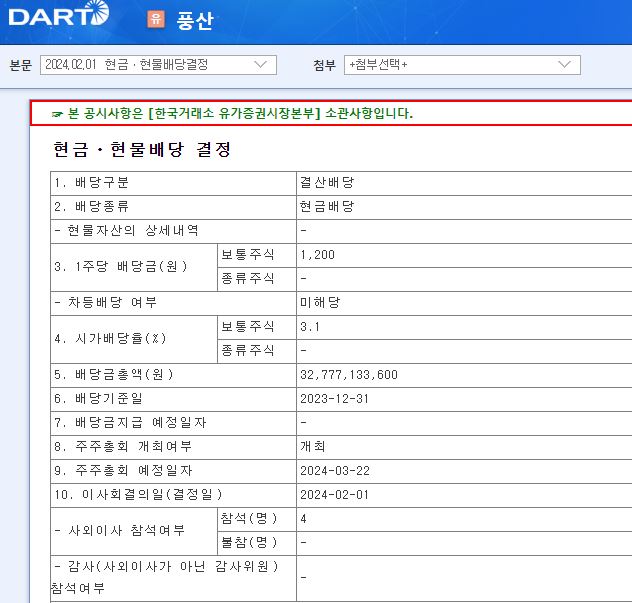Click the 3. 1주당 배당금(원) label
This screenshot has height=603, width=632.
121,266
